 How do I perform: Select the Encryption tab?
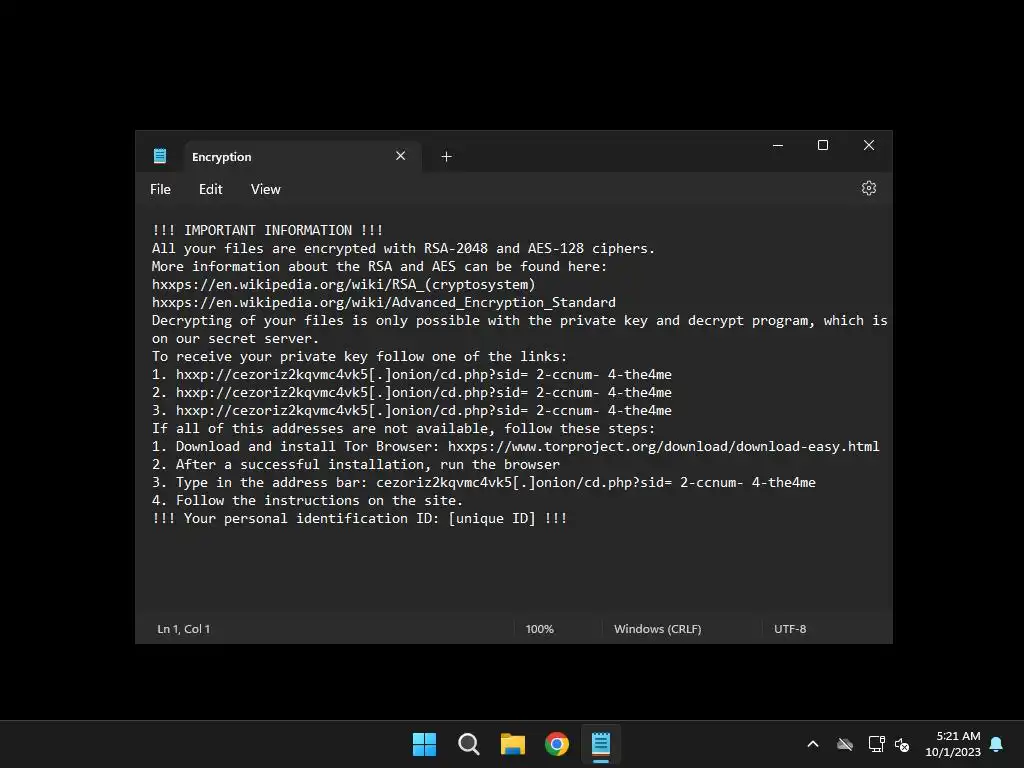pos(302,157)
